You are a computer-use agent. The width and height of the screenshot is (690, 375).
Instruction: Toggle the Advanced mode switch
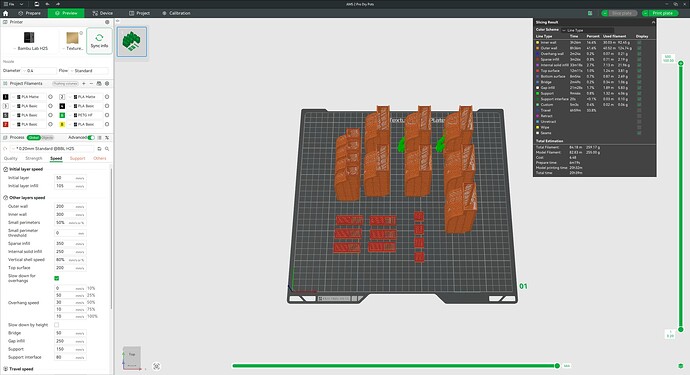(91, 138)
